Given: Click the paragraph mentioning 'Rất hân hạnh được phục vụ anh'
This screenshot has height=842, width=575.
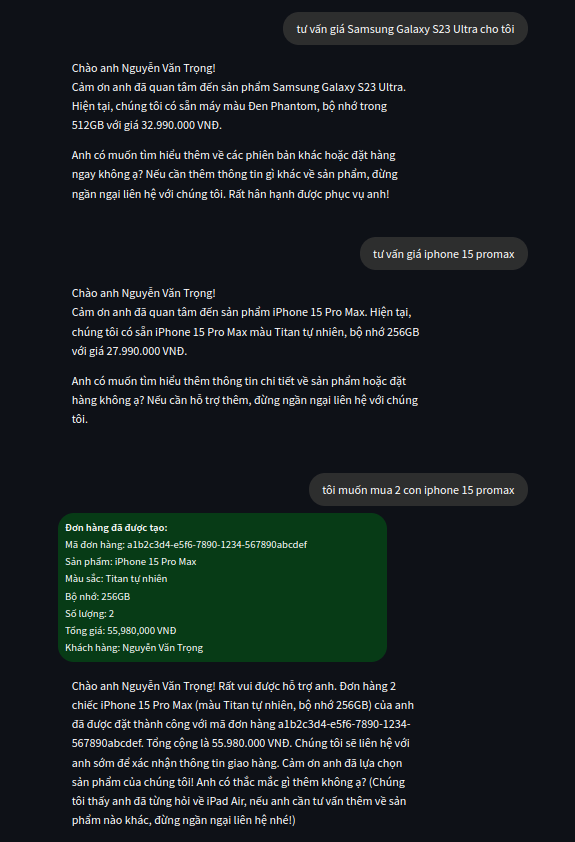Looking at the screenshot, I should pos(235,175).
